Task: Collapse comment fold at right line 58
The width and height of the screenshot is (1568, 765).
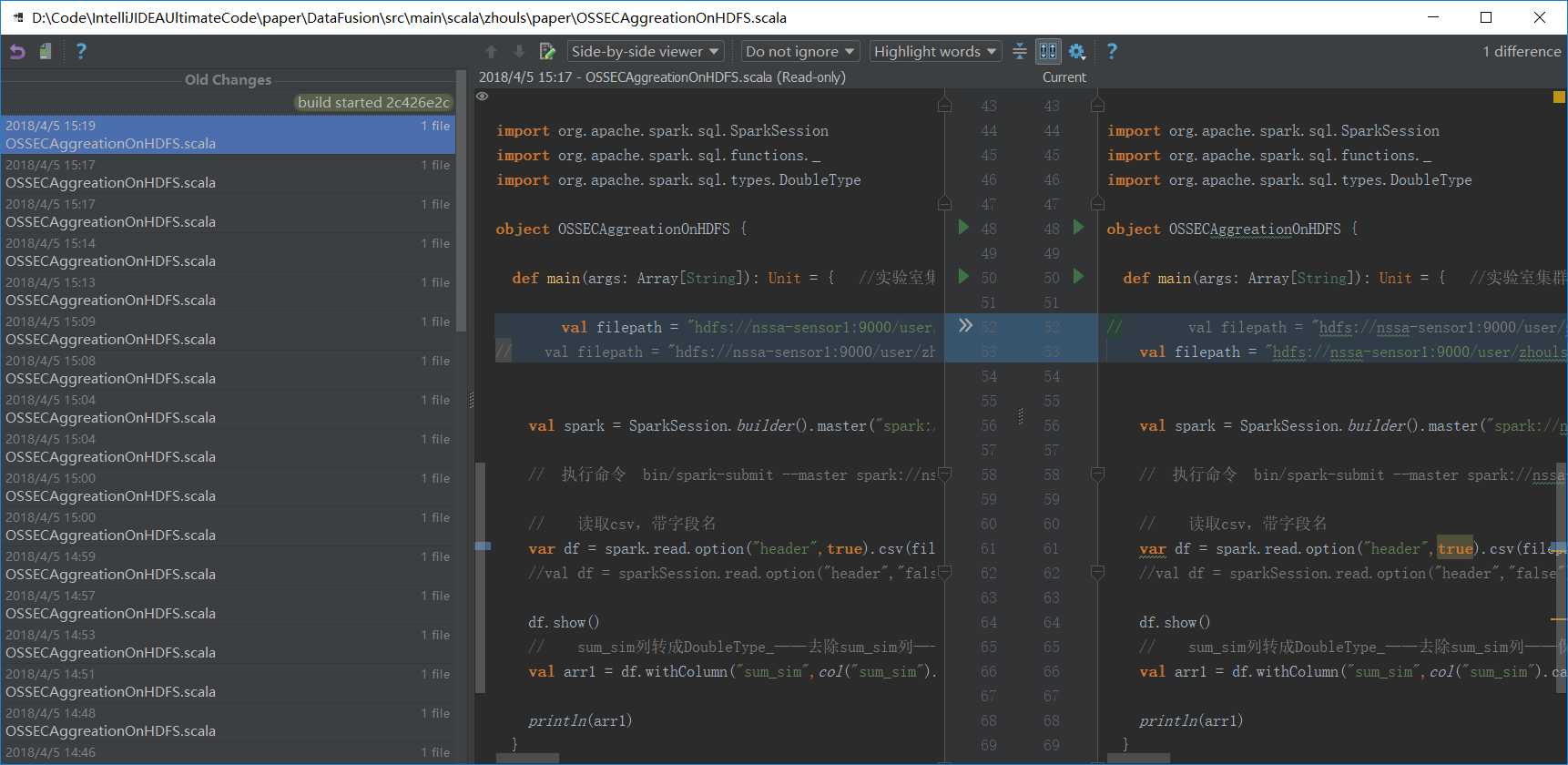Action: click(1097, 474)
